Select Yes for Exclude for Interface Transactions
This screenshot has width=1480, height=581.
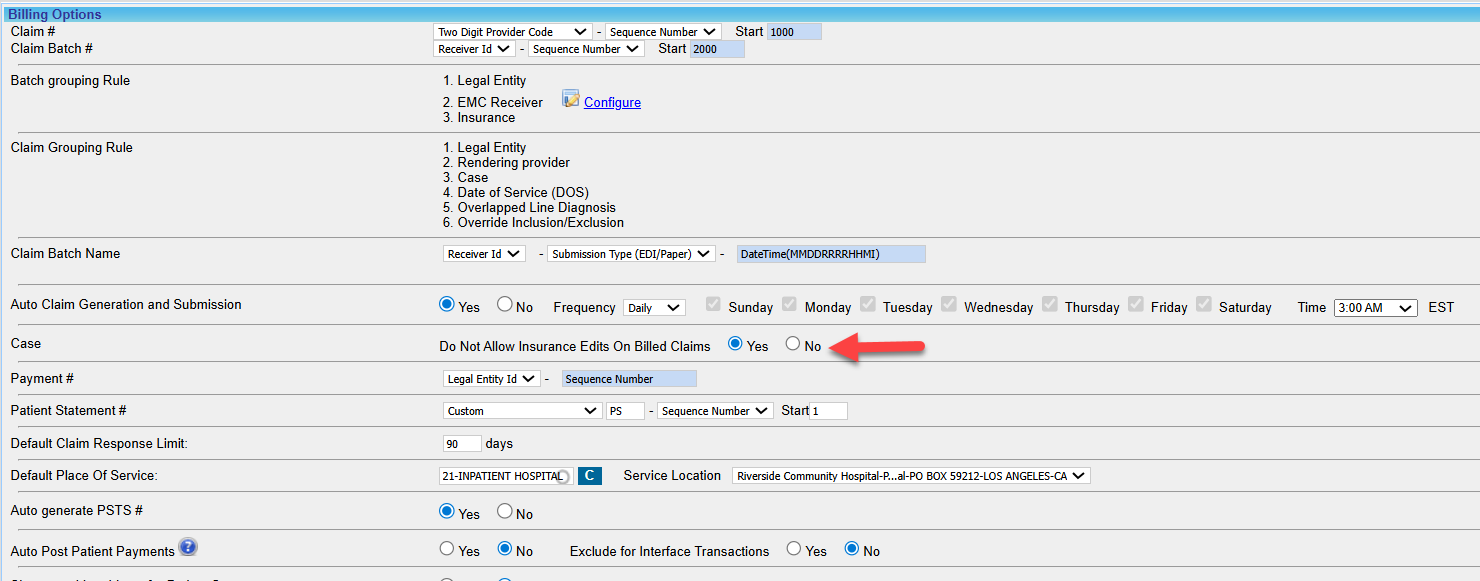[794, 549]
